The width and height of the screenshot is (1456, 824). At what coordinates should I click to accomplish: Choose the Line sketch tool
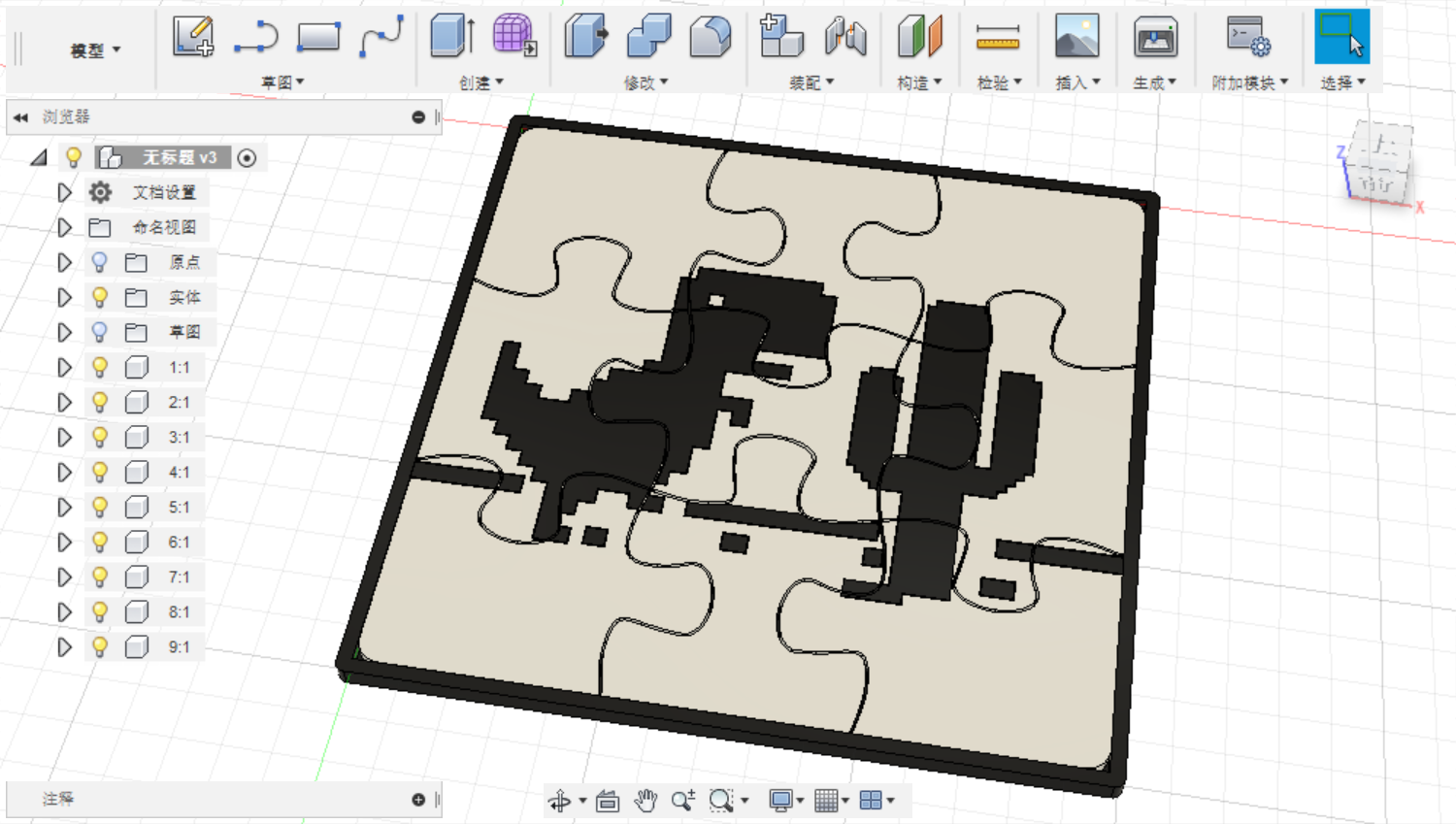pyautogui.click(x=255, y=37)
